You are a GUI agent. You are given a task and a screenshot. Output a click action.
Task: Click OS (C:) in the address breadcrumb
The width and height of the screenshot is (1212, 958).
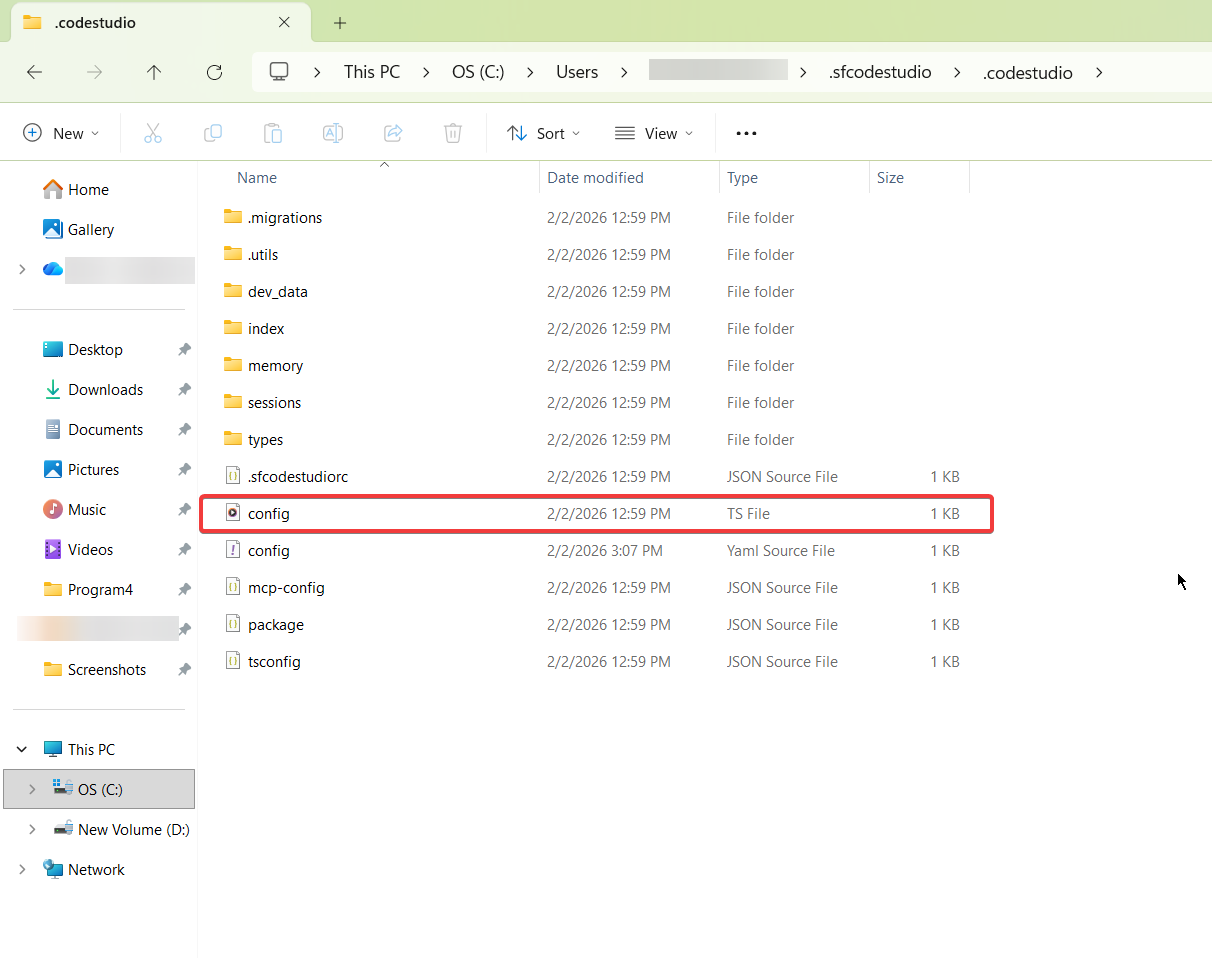tap(477, 72)
